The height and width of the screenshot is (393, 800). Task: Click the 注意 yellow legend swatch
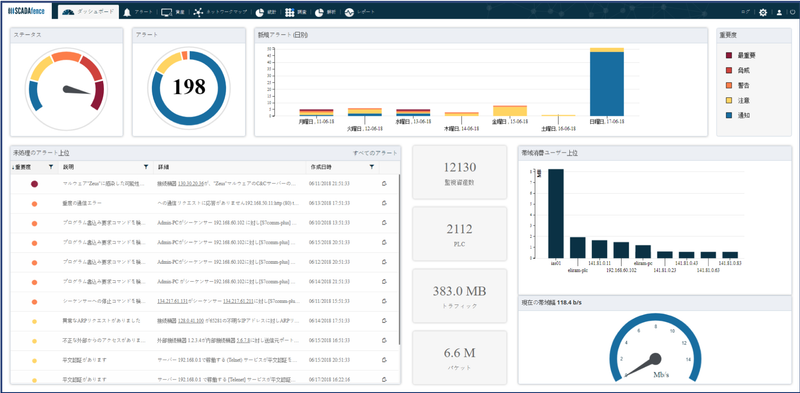pos(729,101)
